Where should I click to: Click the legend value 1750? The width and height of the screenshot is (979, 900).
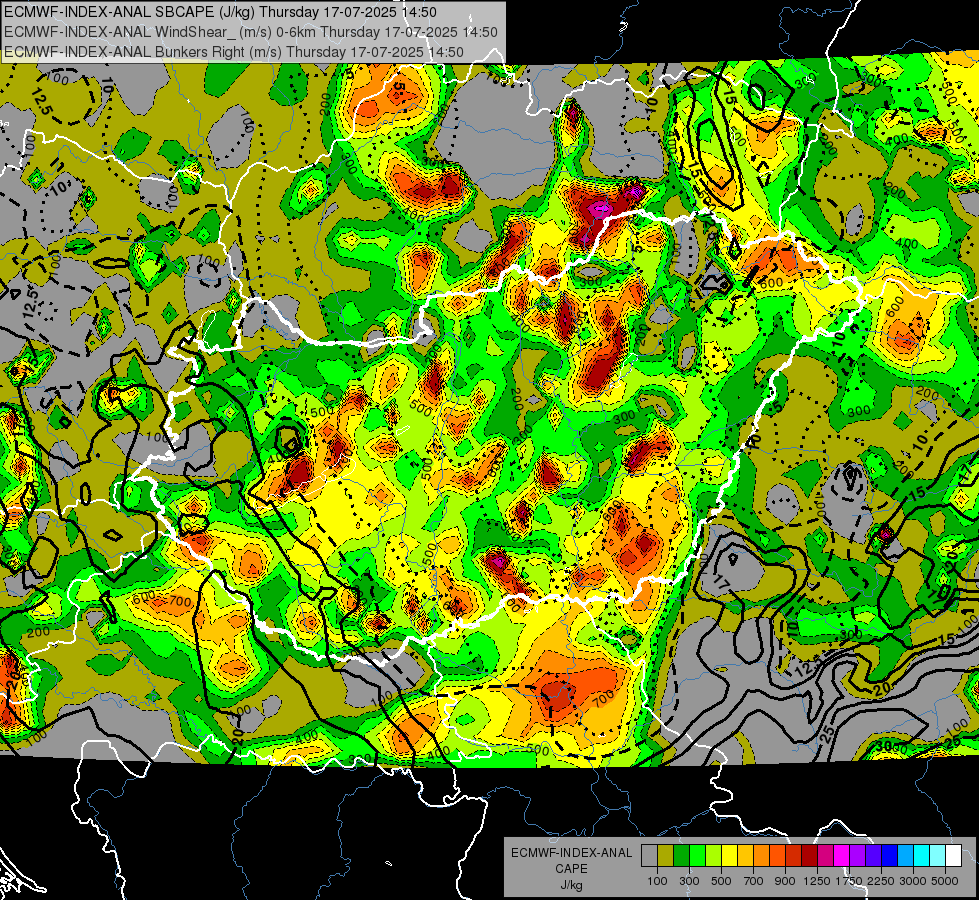pyautogui.click(x=849, y=881)
